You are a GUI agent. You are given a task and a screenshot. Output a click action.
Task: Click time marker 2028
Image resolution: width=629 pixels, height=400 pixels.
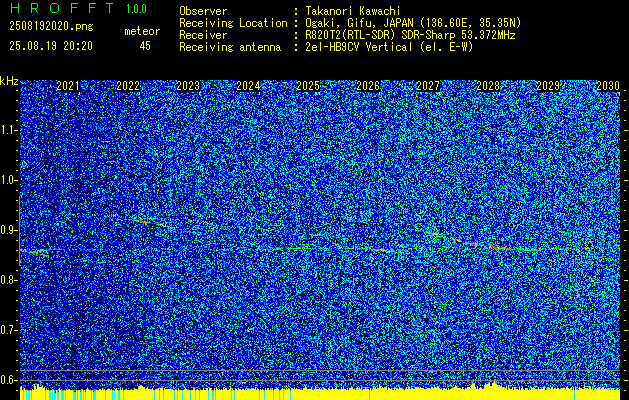tap(488, 86)
